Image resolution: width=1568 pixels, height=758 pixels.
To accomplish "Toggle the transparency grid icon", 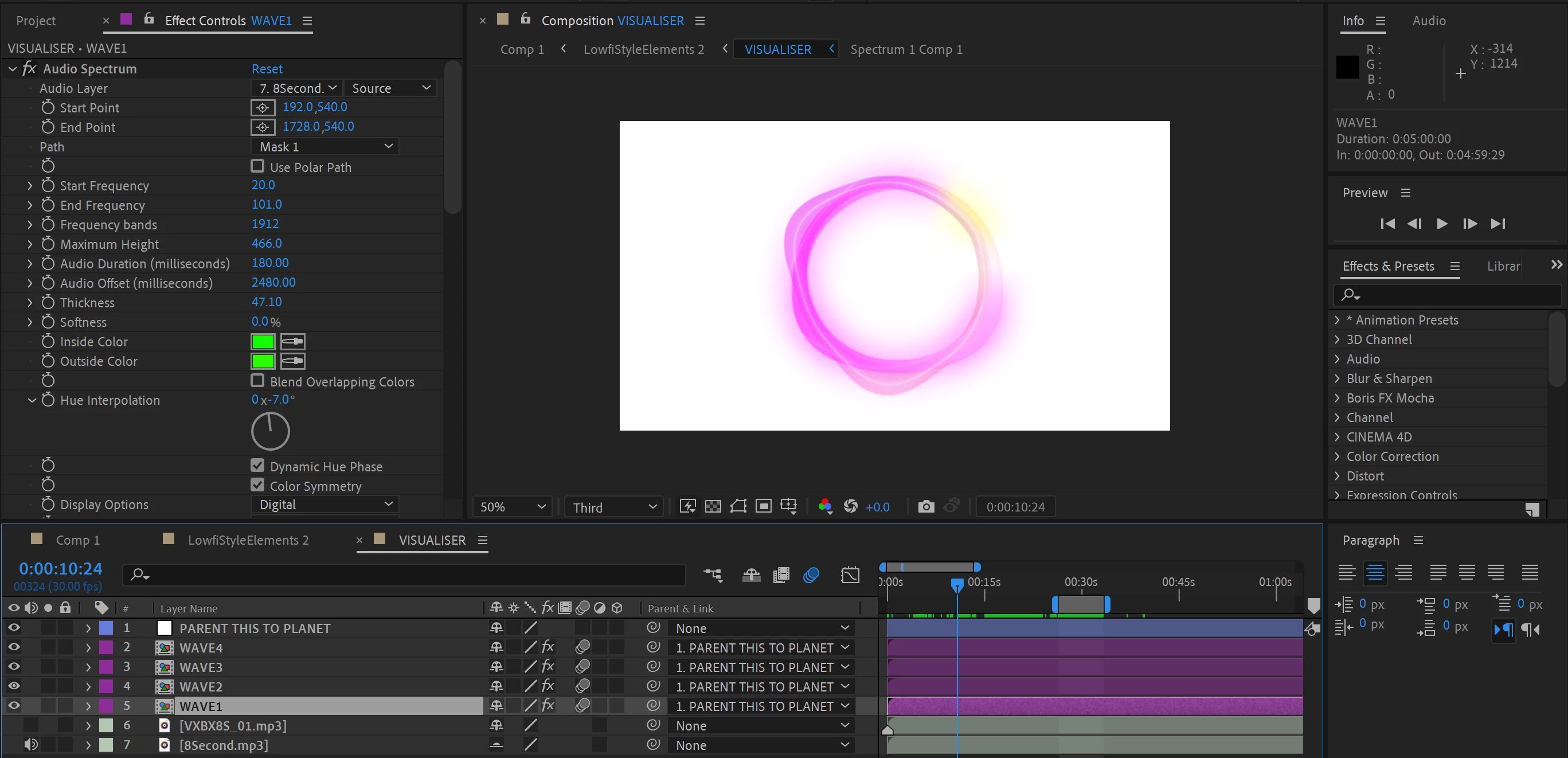I will pos(713,506).
